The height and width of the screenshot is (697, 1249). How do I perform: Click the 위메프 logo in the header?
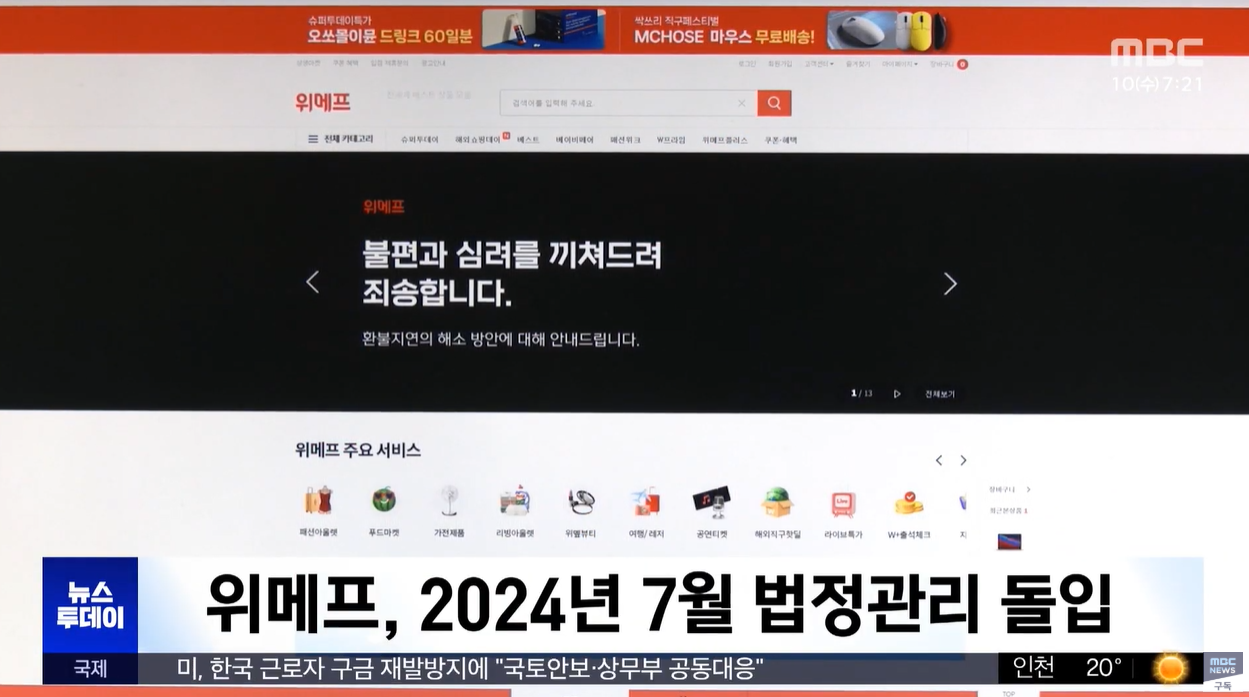point(323,101)
